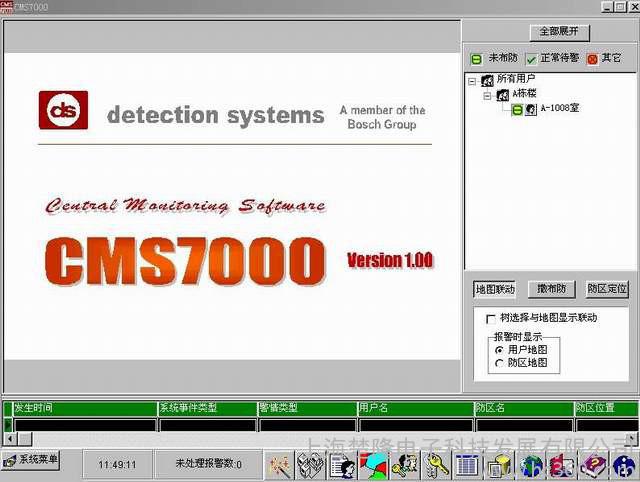Click the event list scroll-left arrow

coord(10,439)
